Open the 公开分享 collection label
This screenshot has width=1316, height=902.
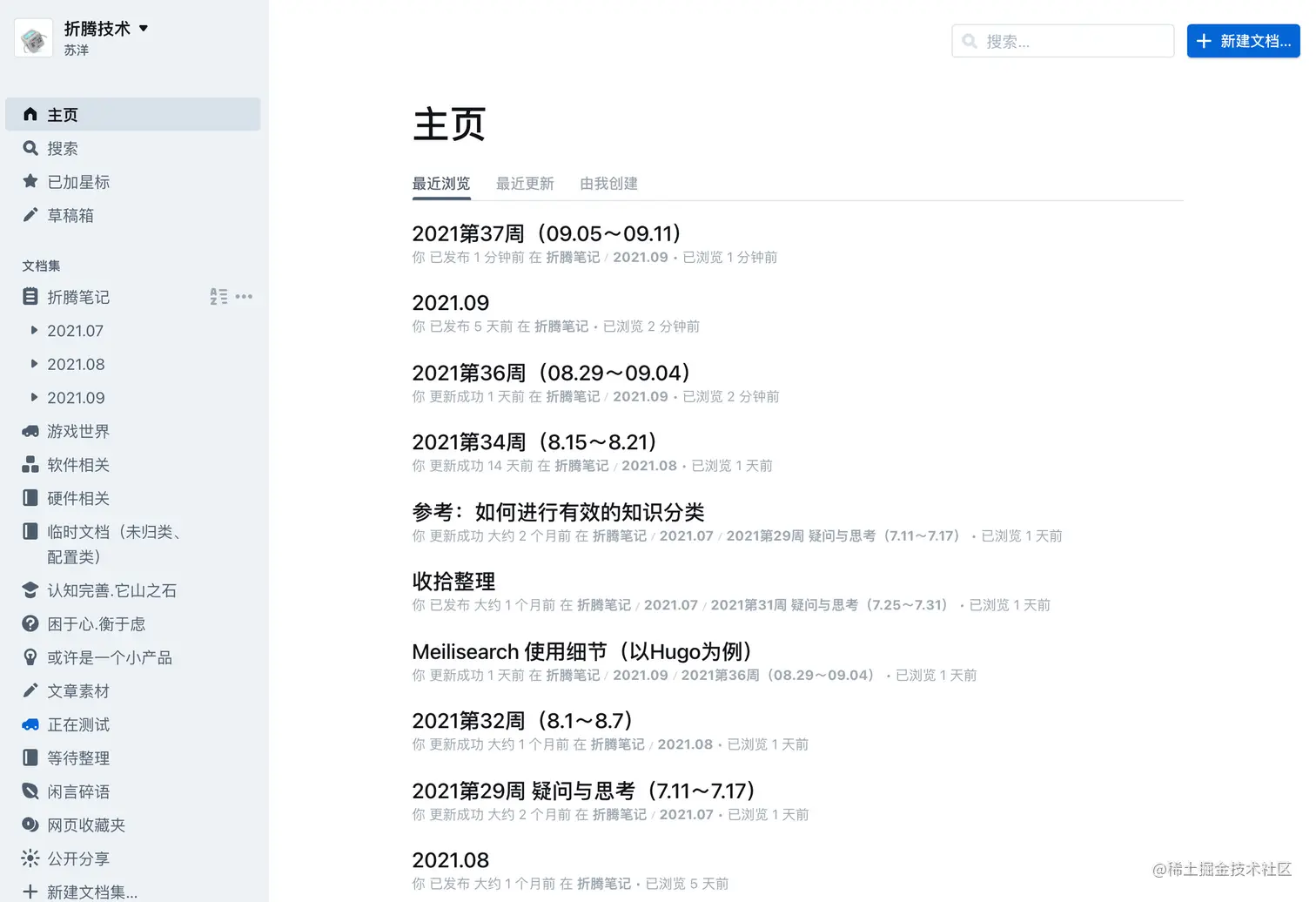coord(78,858)
